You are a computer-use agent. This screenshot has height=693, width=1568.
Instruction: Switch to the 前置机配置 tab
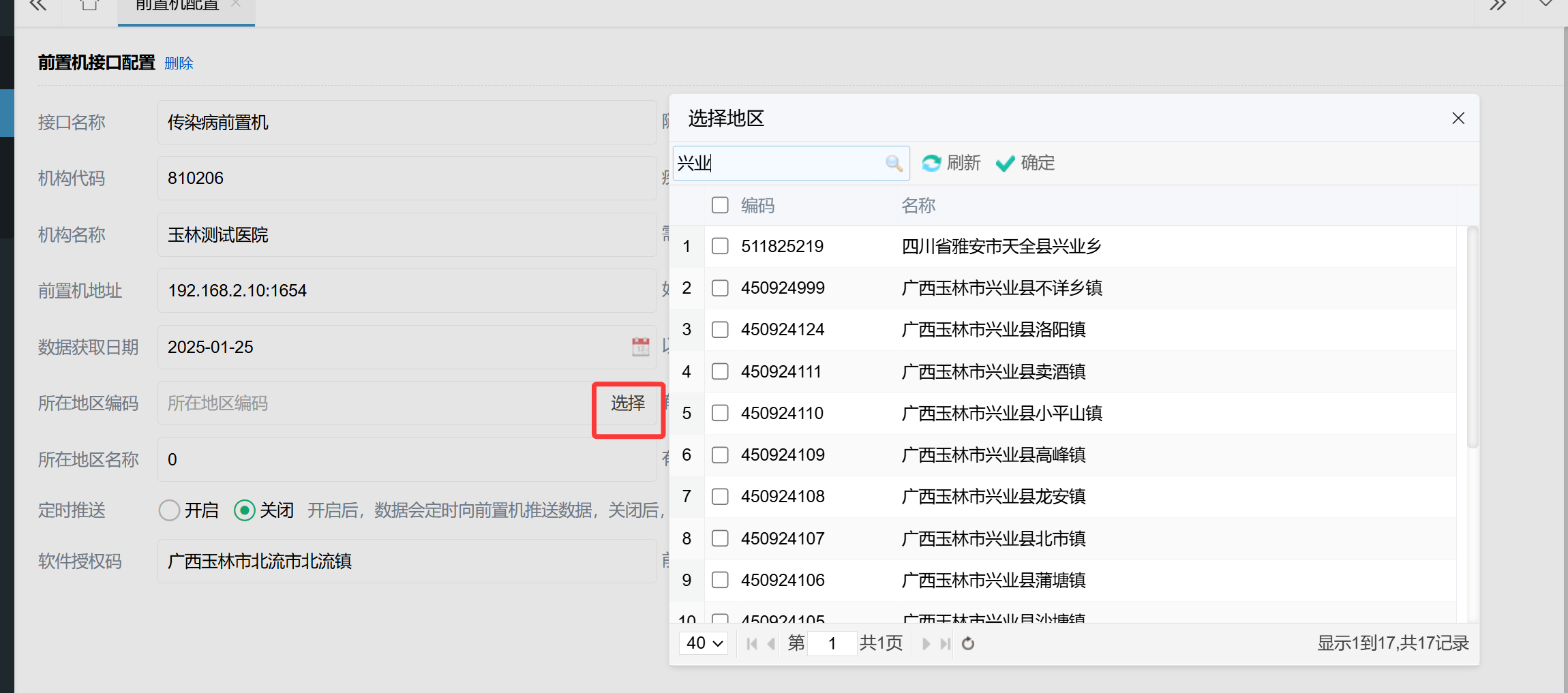[177, 7]
